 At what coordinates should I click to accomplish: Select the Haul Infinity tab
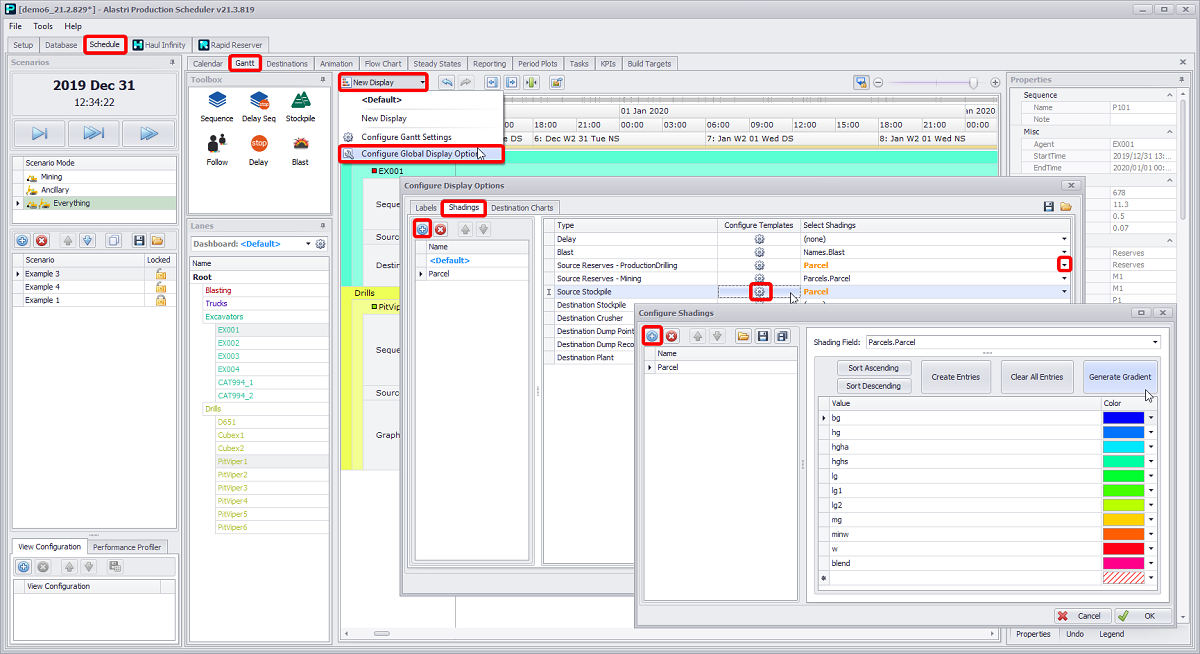coord(160,45)
